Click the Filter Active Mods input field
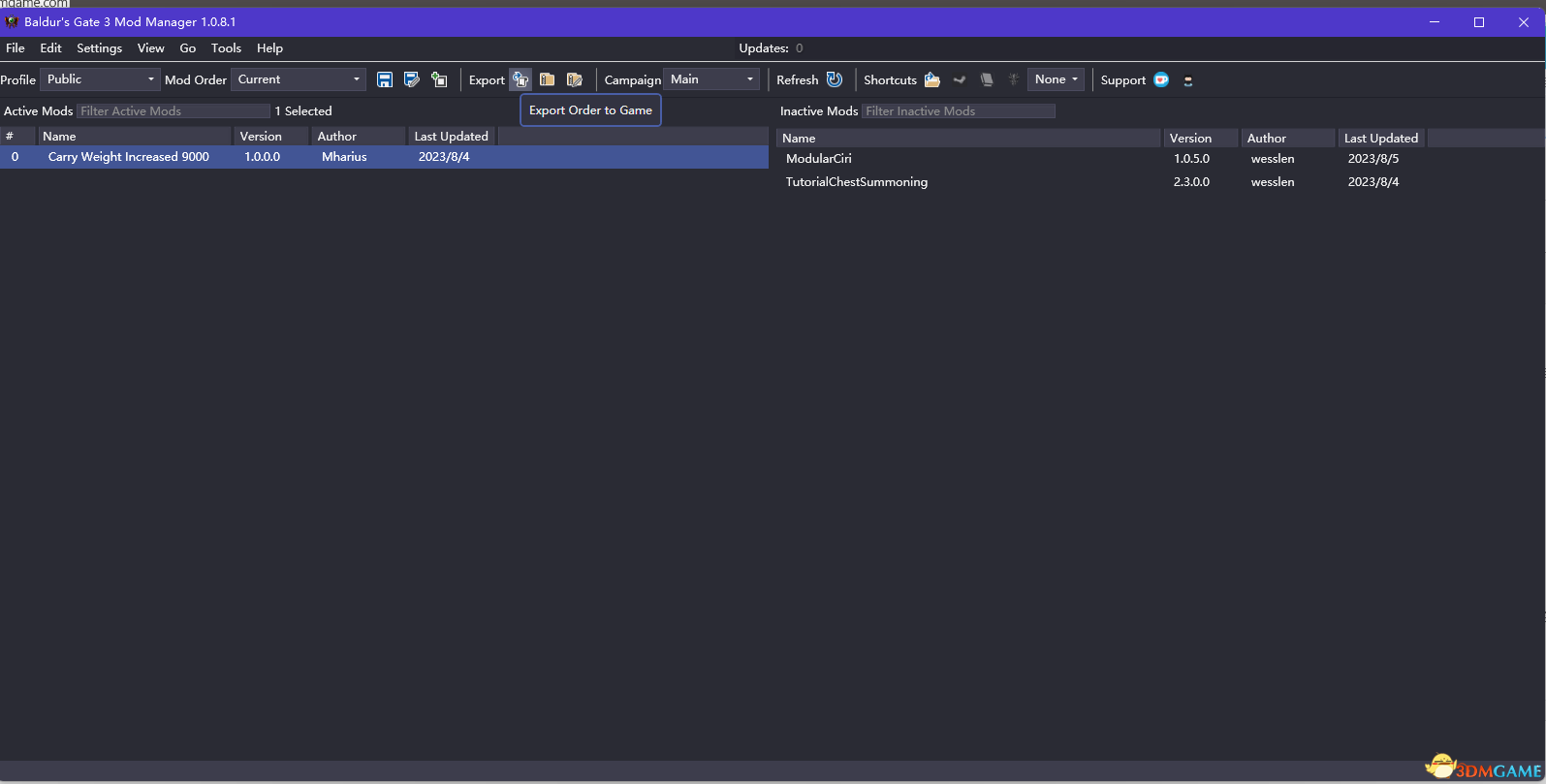This screenshot has height=784, width=1546. pos(173,111)
